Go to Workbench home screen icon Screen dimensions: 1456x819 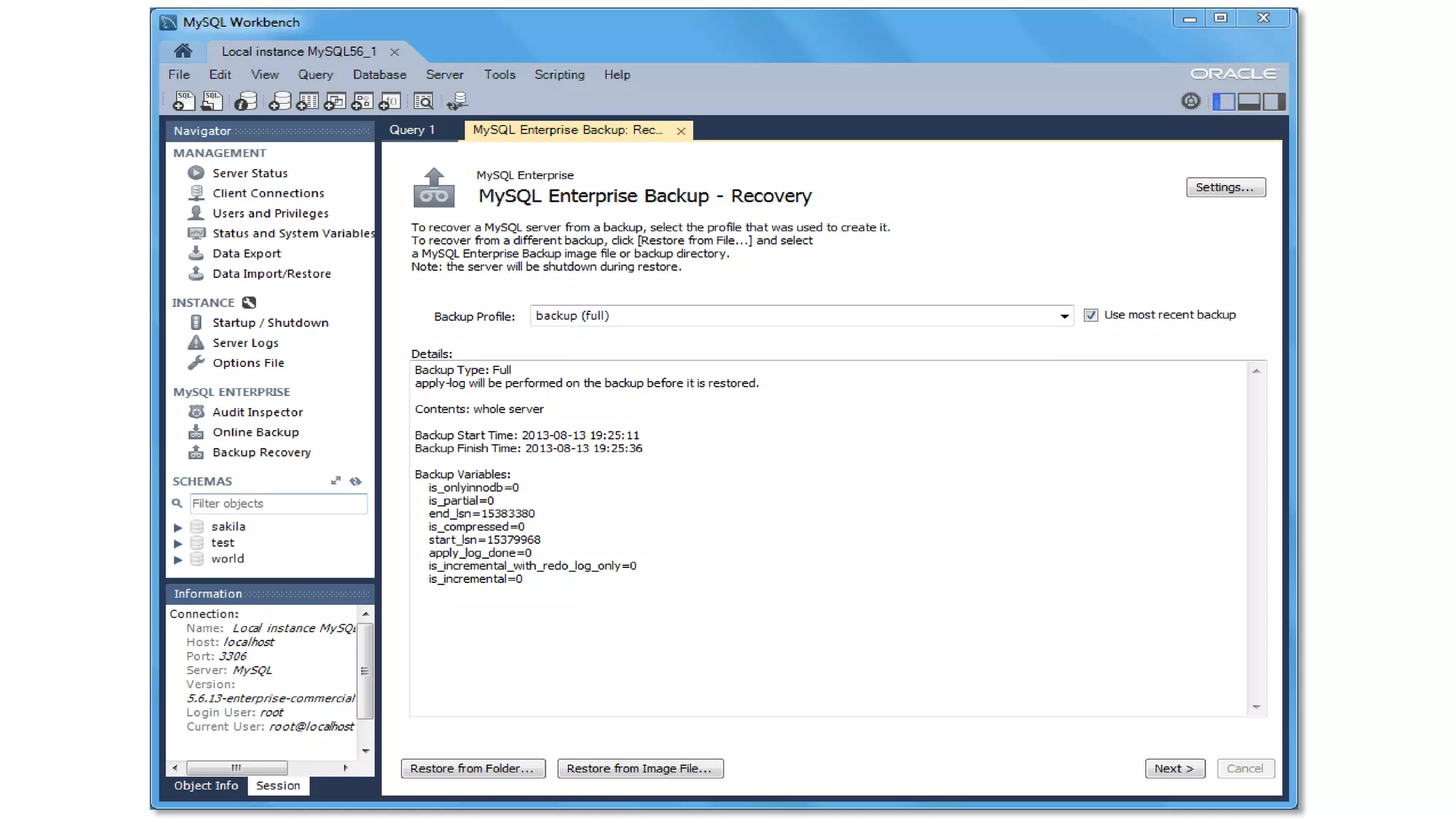pos(183,50)
